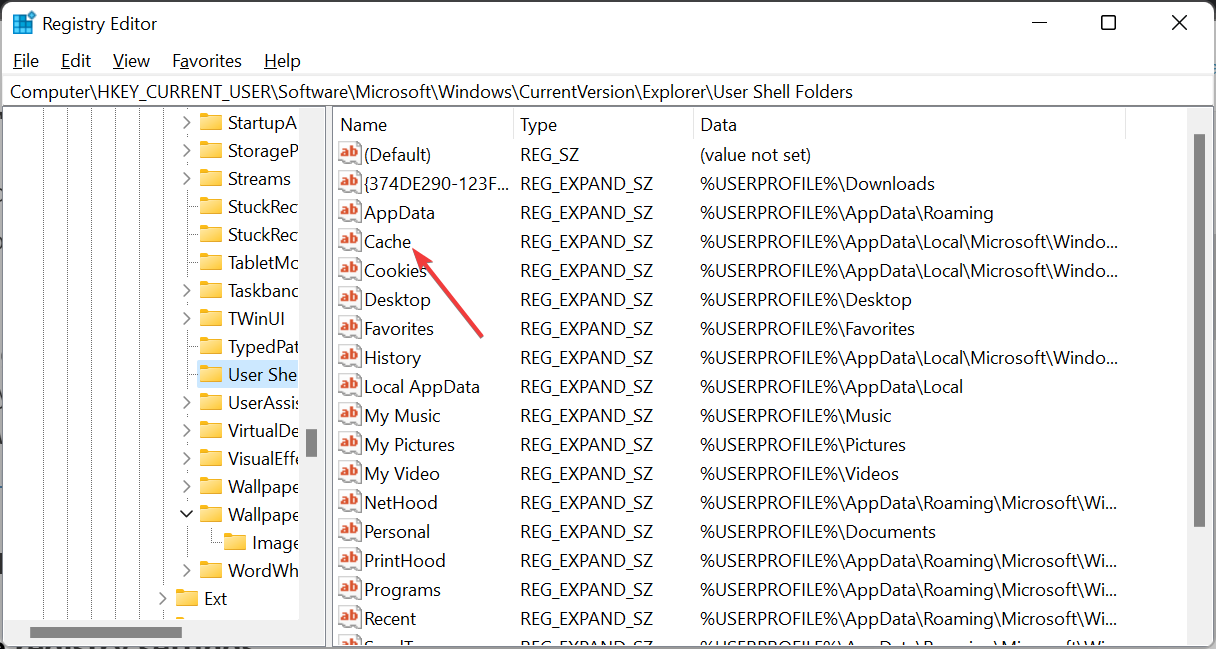
Task: Open the File menu
Action: tap(26, 61)
